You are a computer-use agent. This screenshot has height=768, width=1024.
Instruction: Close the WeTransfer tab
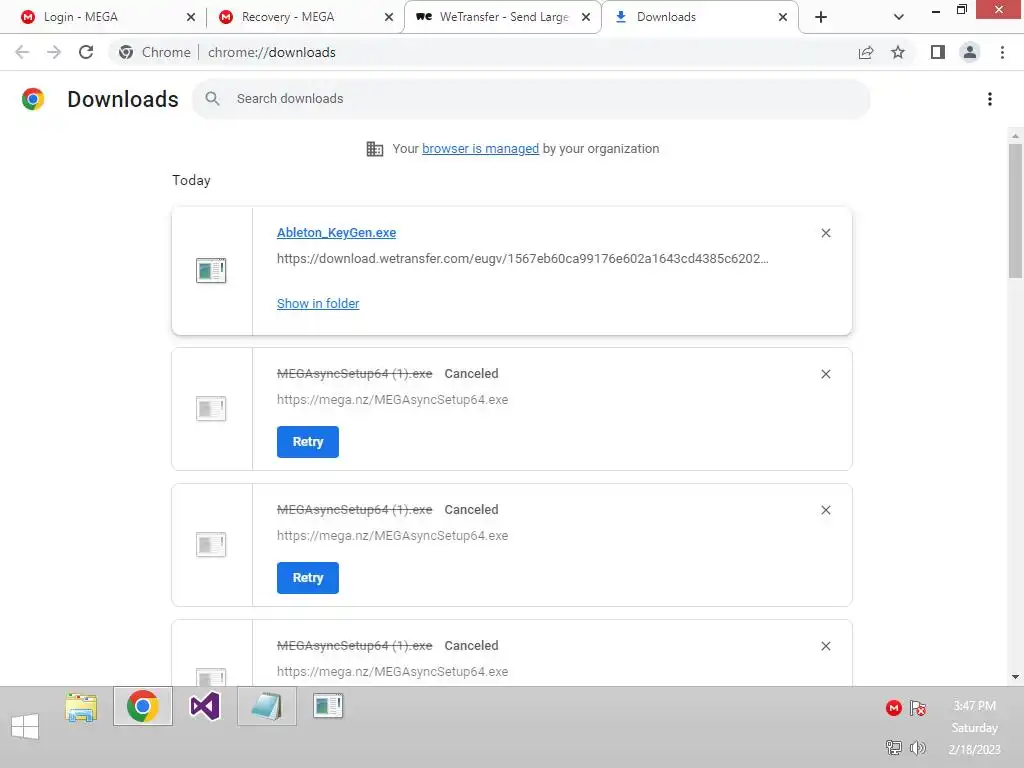pos(586,18)
